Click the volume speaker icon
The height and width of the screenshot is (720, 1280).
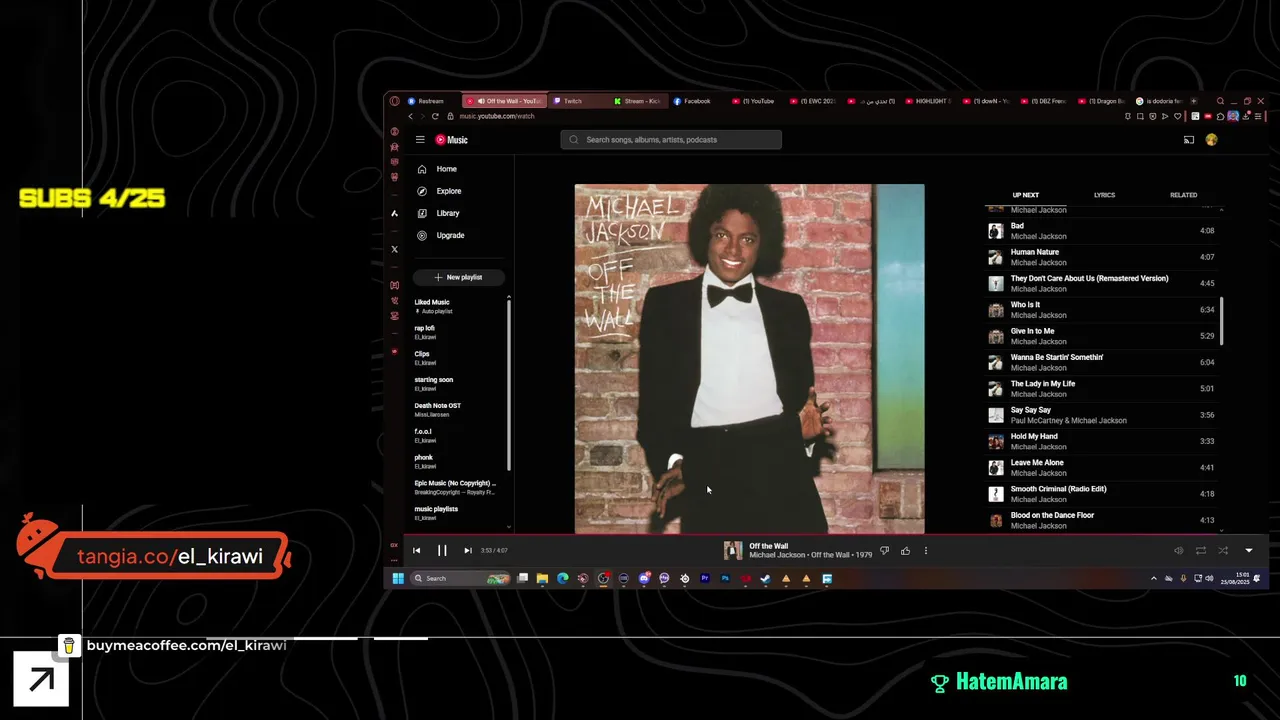(1178, 550)
